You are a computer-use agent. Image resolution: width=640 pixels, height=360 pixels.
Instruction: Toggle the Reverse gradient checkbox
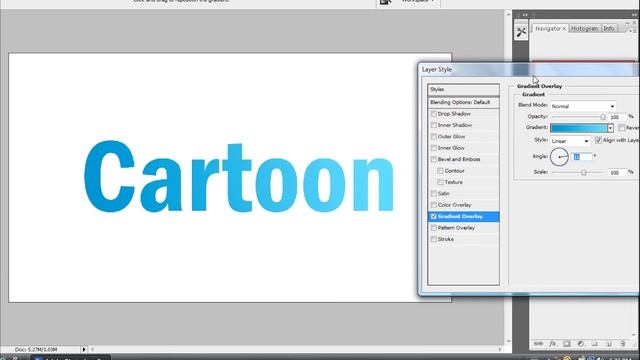(x=621, y=128)
